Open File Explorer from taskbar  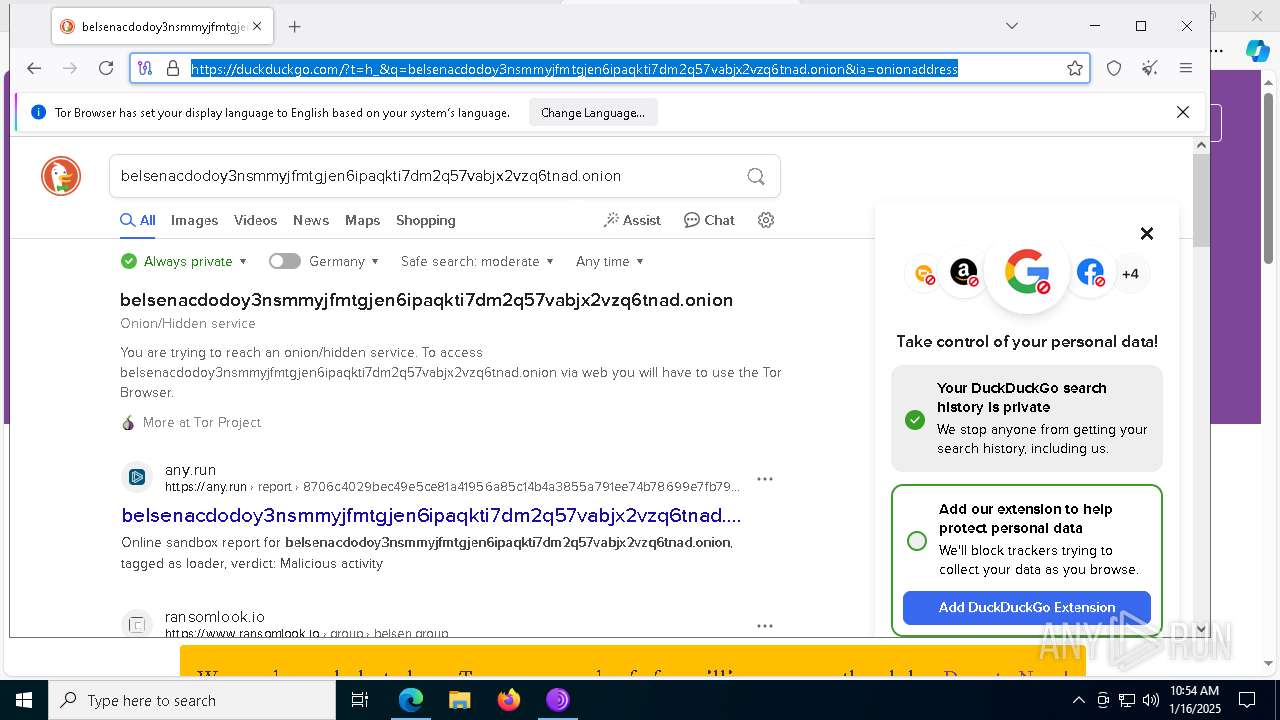460,700
